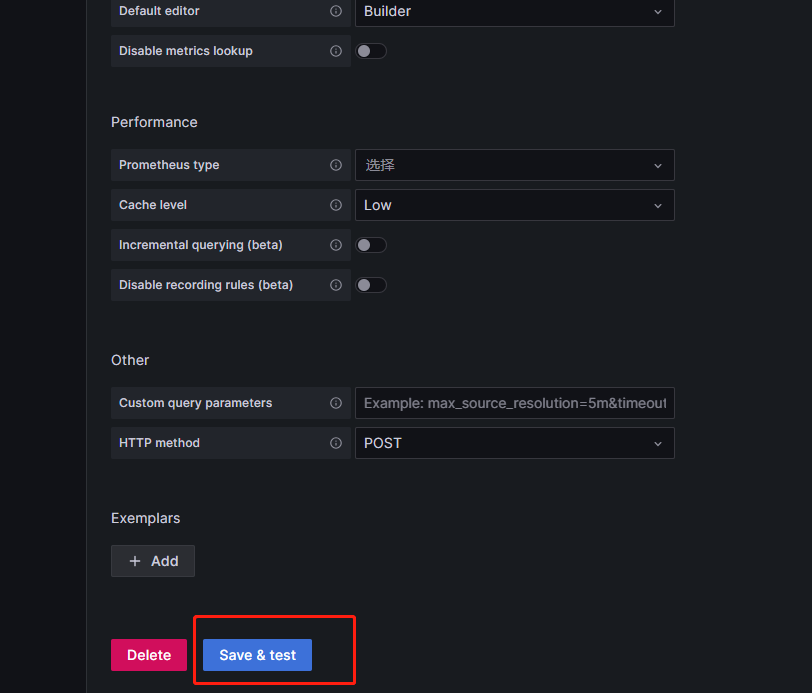
Task: Click info icon beside HTTP method
Action: pyautogui.click(x=336, y=443)
